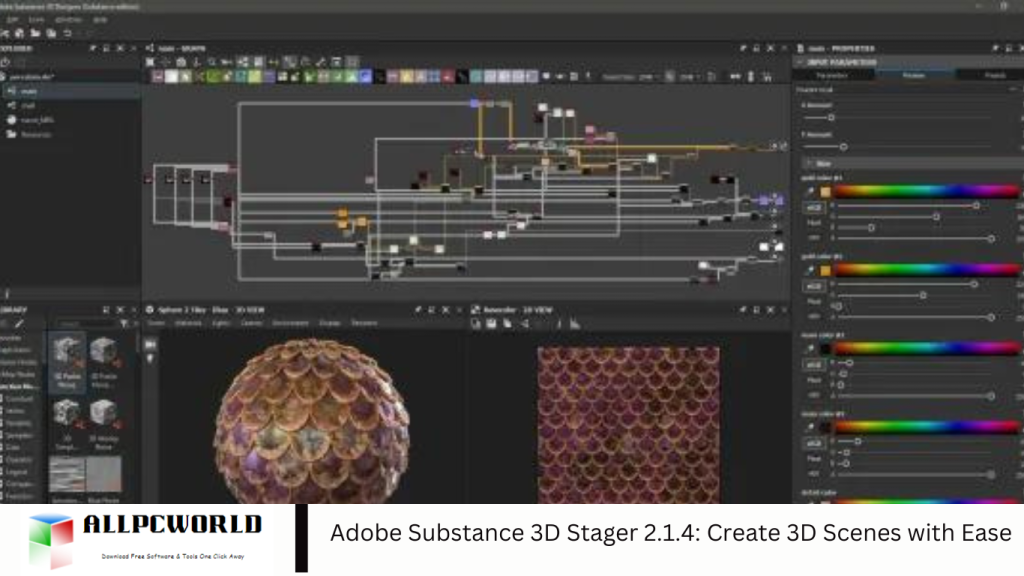
Task: Open the Lights menu in 3D view
Action: [221, 323]
